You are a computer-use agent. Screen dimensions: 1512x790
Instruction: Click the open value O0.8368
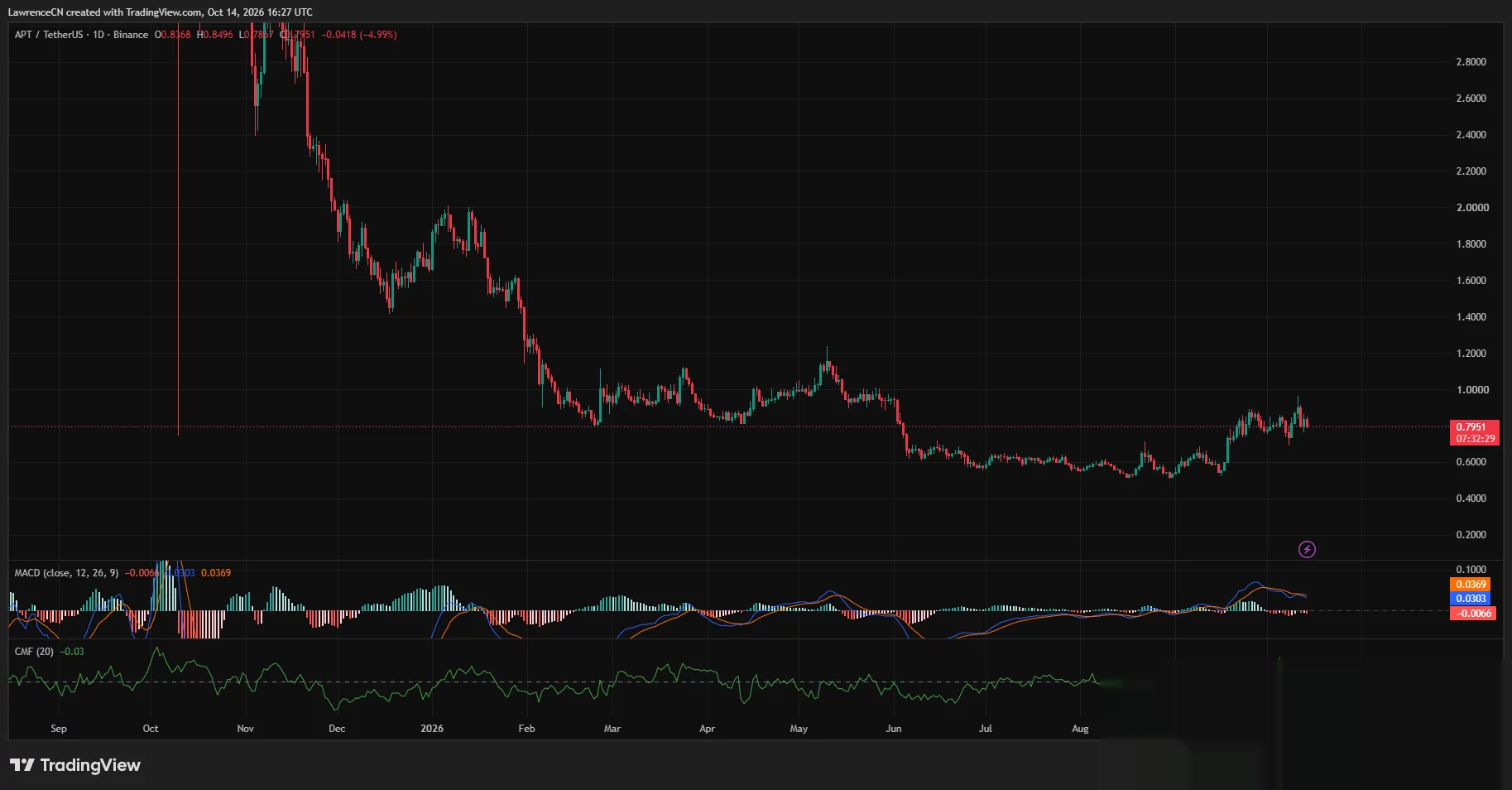[x=172, y=35]
